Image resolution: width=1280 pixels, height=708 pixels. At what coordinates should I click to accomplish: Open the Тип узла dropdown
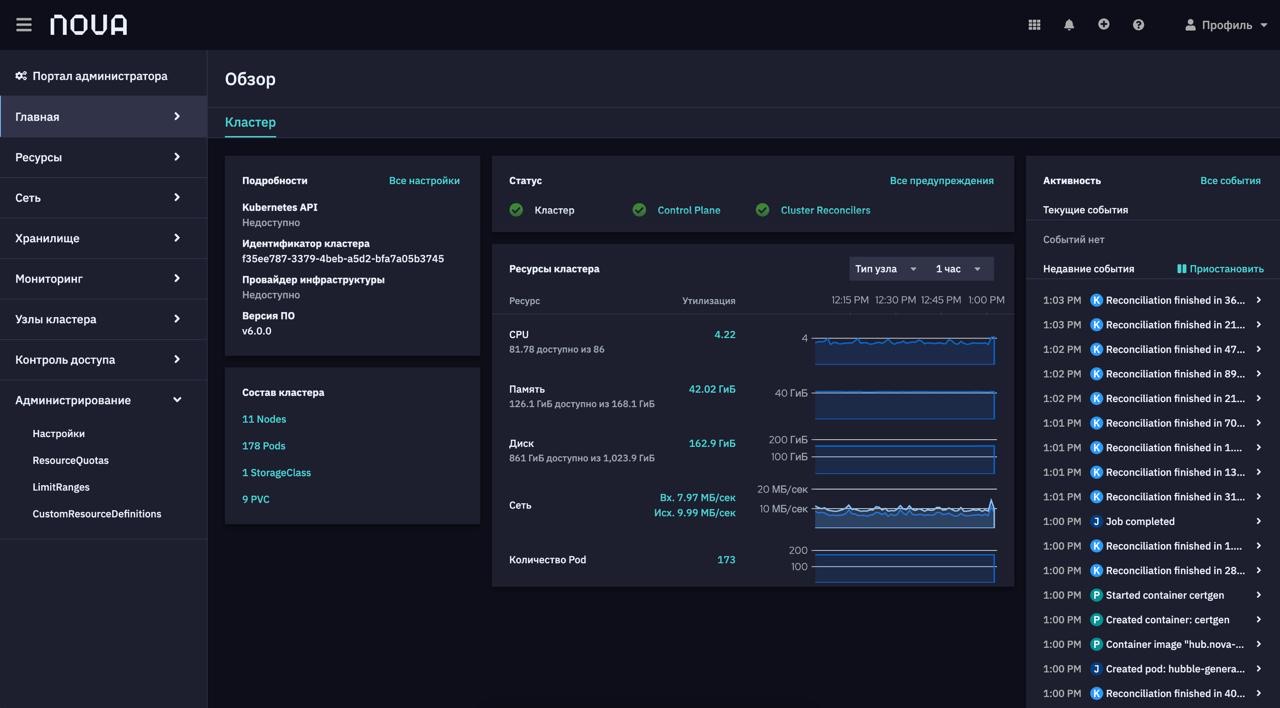[885, 269]
